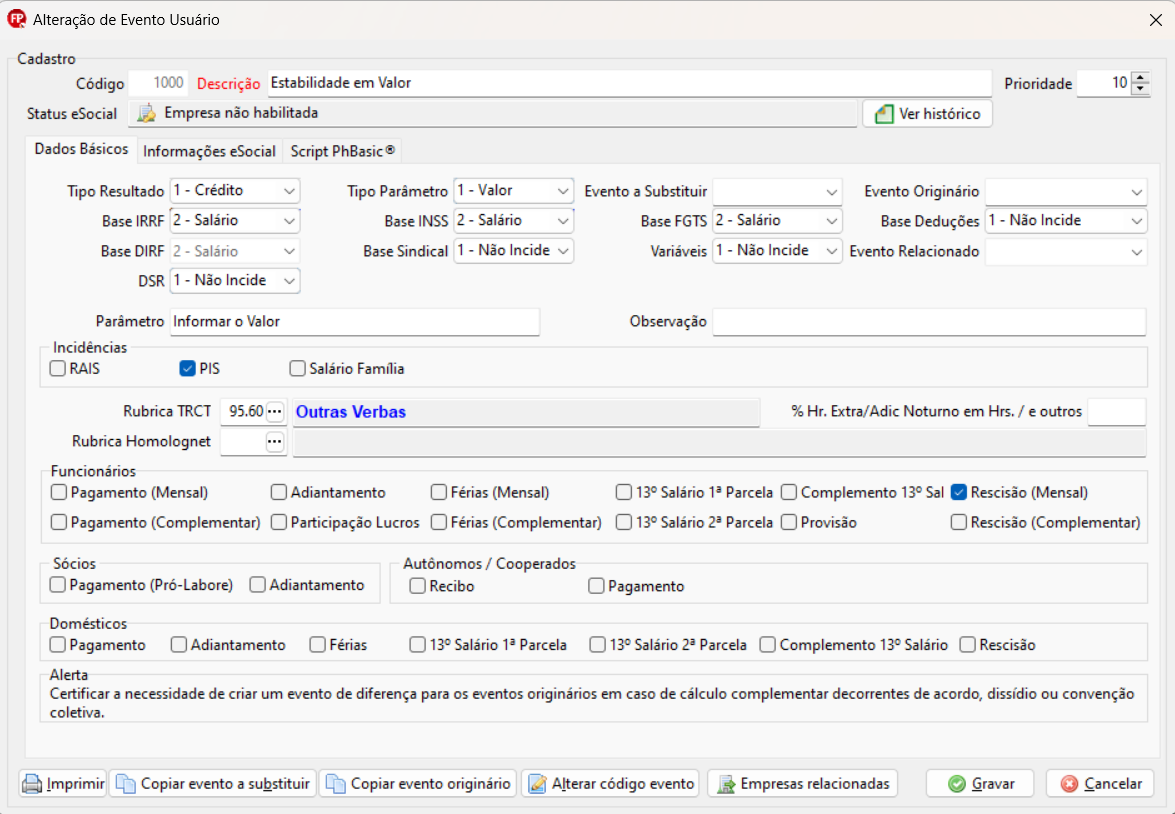Close the Alteração de Evento window
This screenshot has width=1175, height=814.
(x=1156, y=20)
